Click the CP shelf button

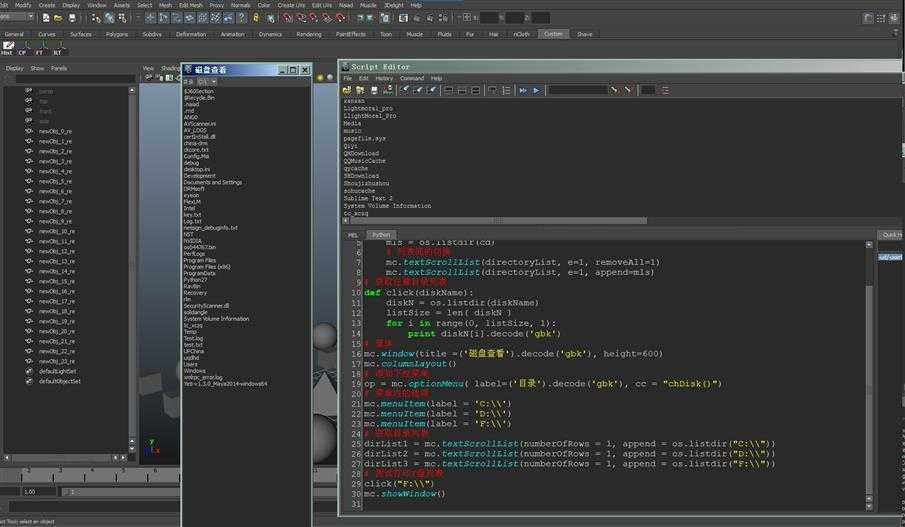(23, 47)
